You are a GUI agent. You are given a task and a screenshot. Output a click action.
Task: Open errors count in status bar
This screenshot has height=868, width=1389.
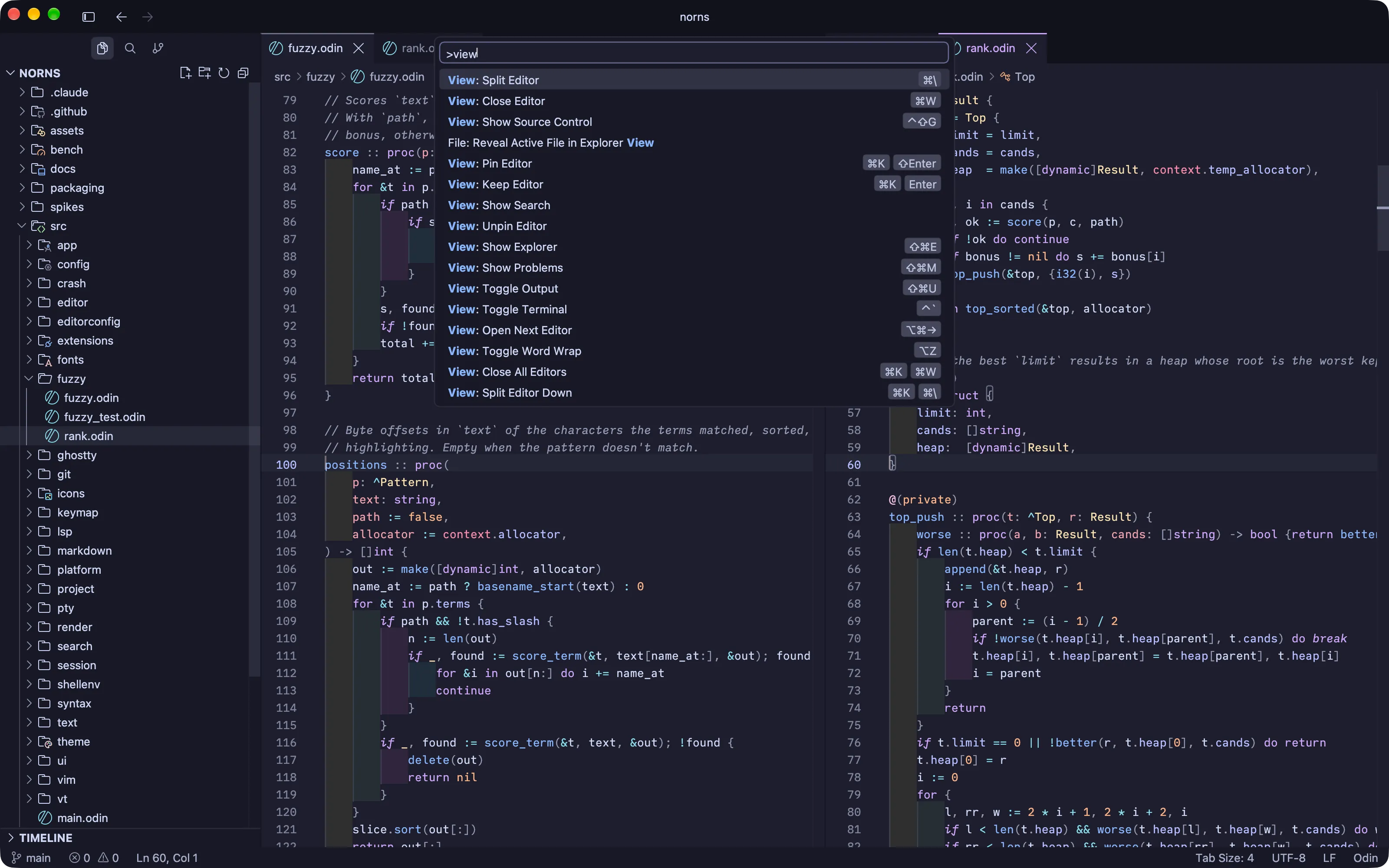tap(80, 858)
